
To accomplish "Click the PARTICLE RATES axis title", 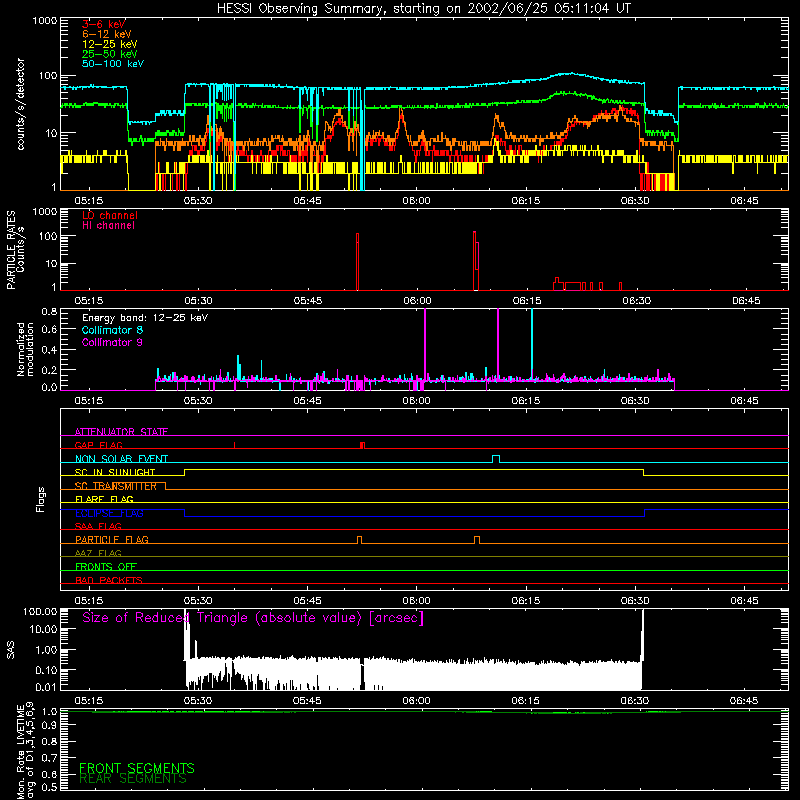I will click(x=11, y=250).
